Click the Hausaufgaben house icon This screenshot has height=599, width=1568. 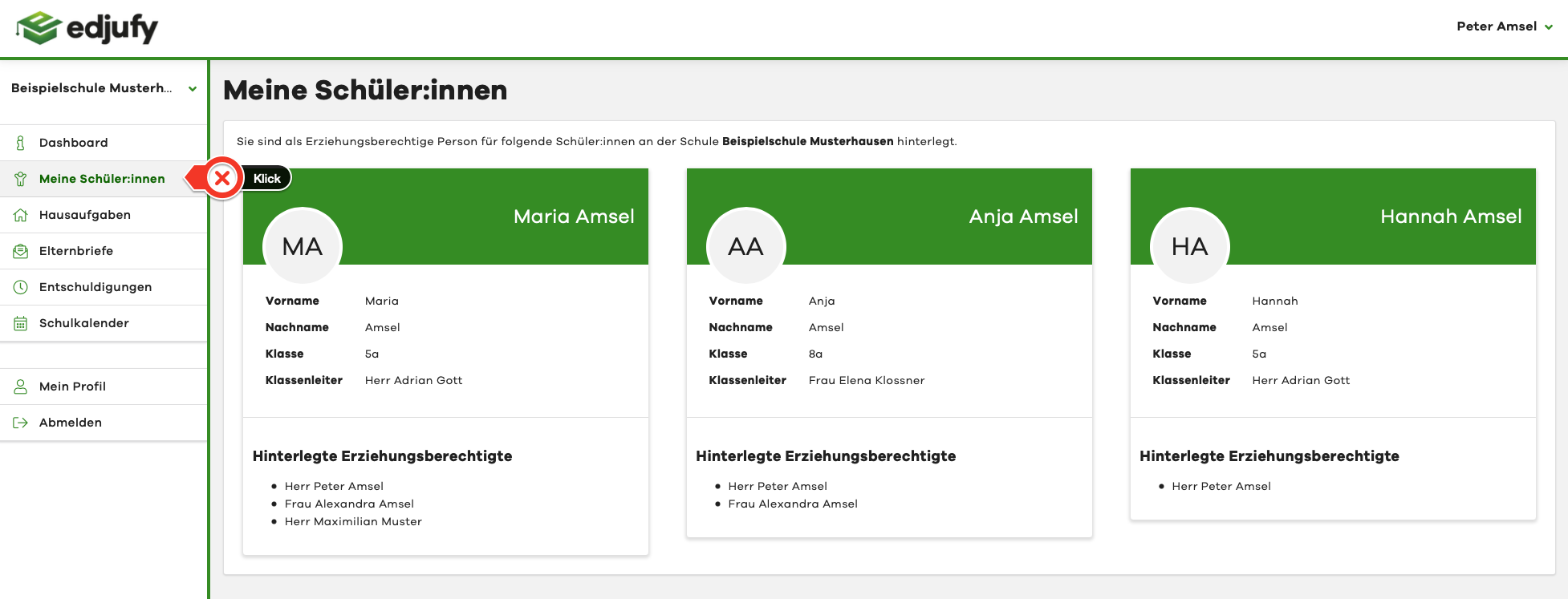(x=21, y=215)
